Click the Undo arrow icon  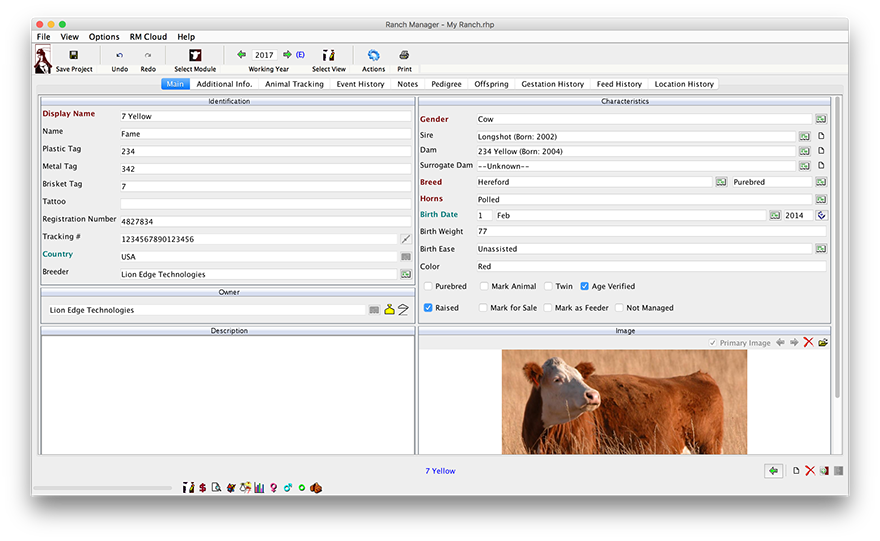pos(120,56)
